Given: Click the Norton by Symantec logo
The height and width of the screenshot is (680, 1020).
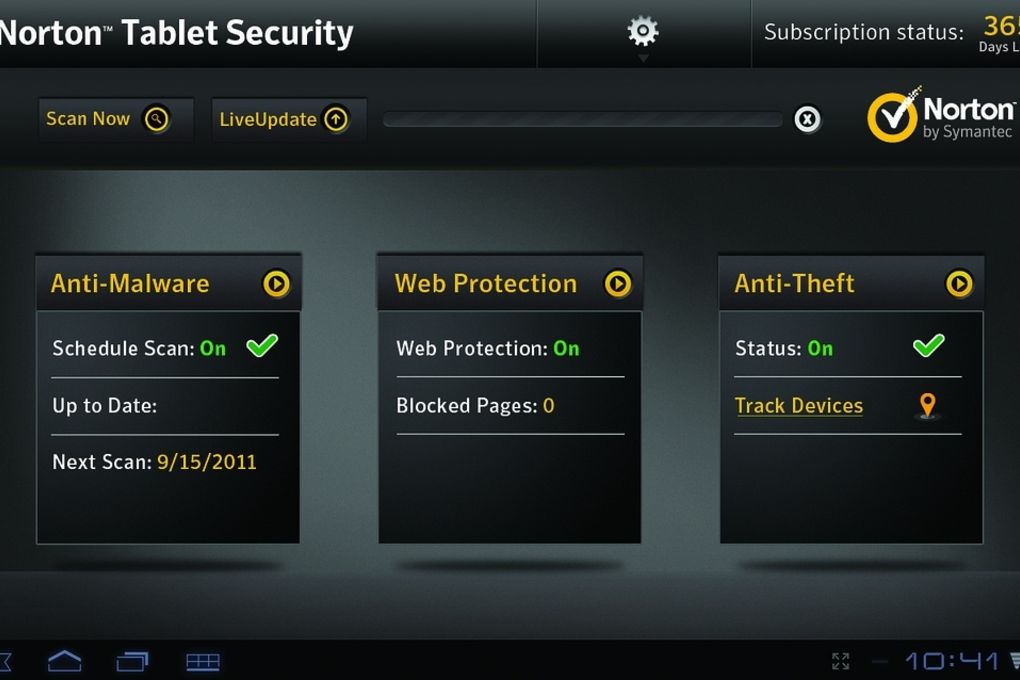Looking at the screenshot, I should pyautogui.click(x=941, y=116).
